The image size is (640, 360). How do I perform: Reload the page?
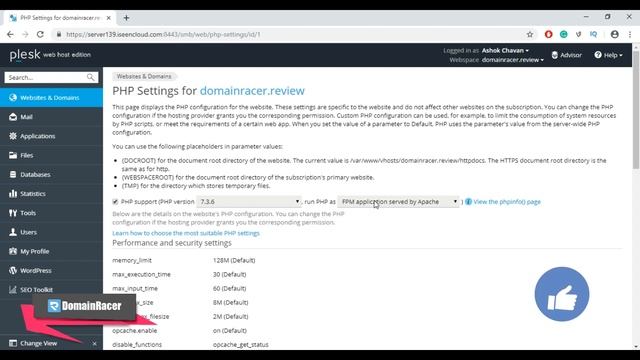click(40, 34)
